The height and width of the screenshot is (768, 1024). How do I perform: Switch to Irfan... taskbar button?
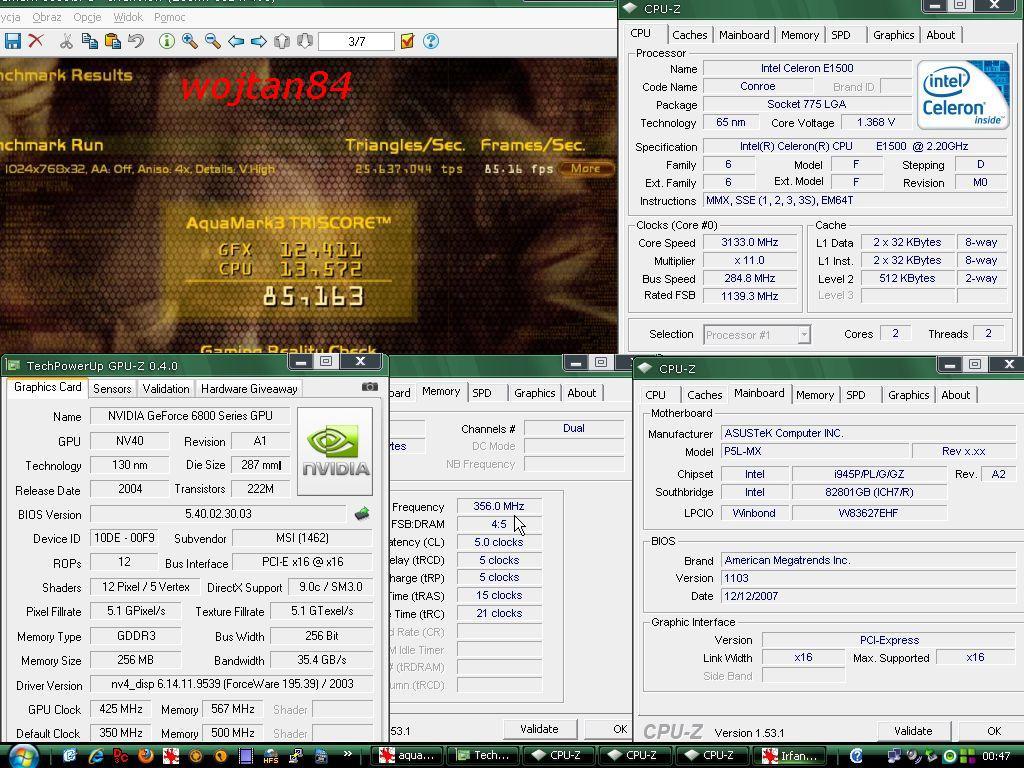(789, 756)
